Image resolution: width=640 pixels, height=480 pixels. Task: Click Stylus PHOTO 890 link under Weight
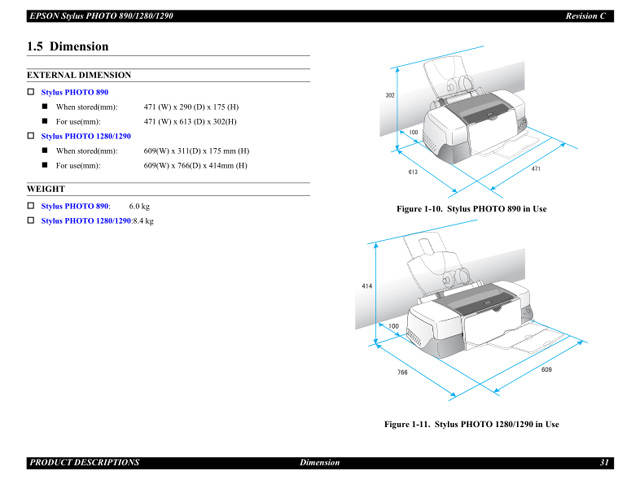point(74,207)
